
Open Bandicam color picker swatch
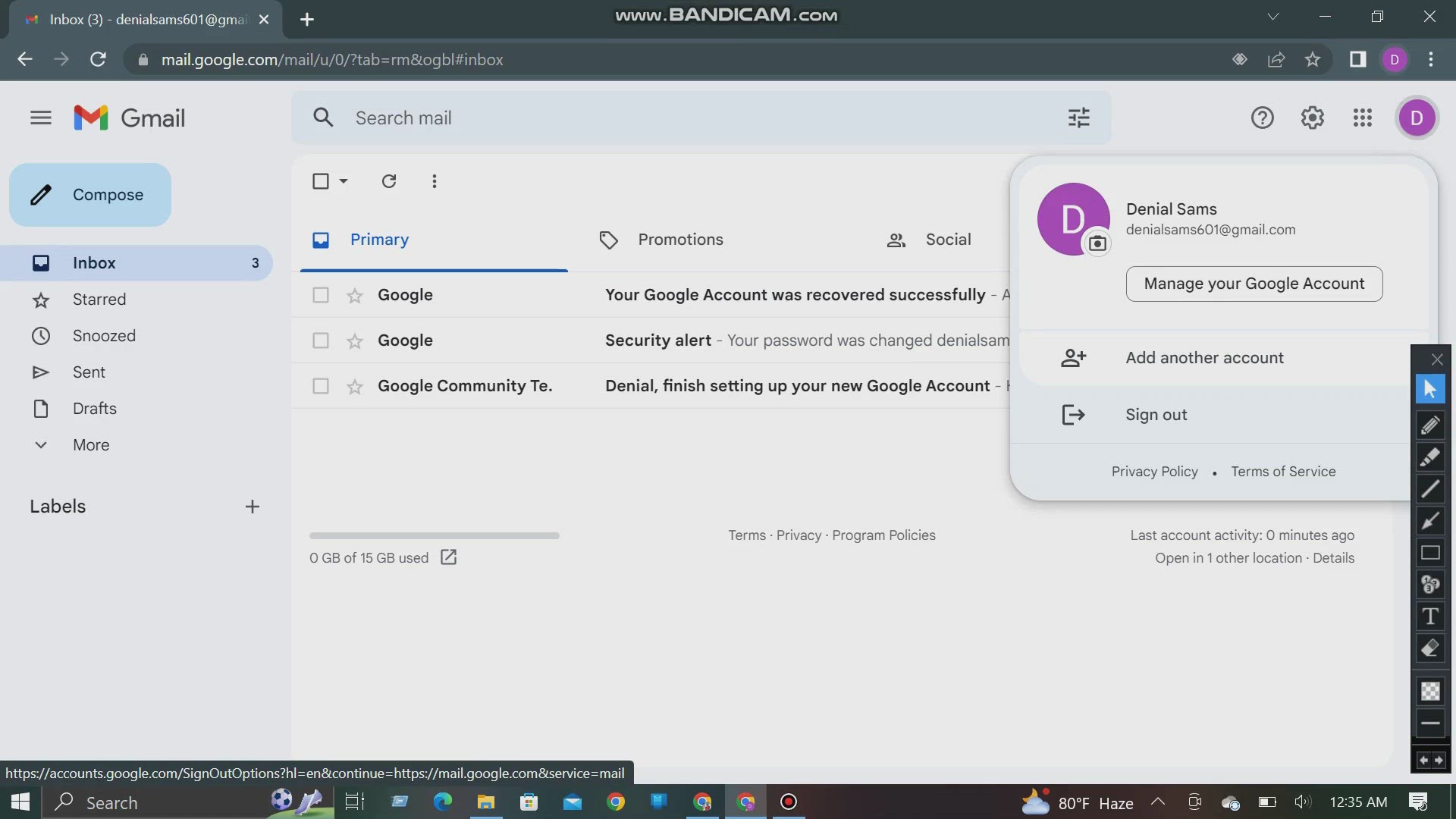pos(1430,691)
